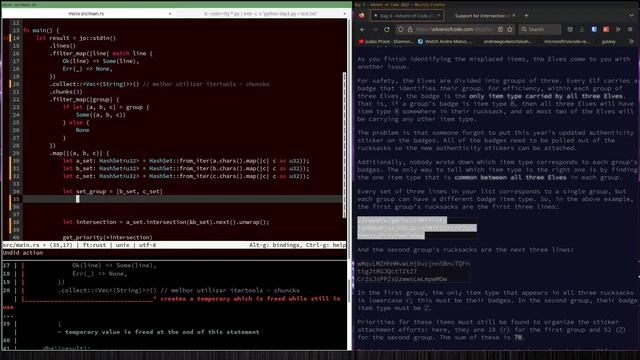Click the 'fn main() {' line

(x=41, y=30)
